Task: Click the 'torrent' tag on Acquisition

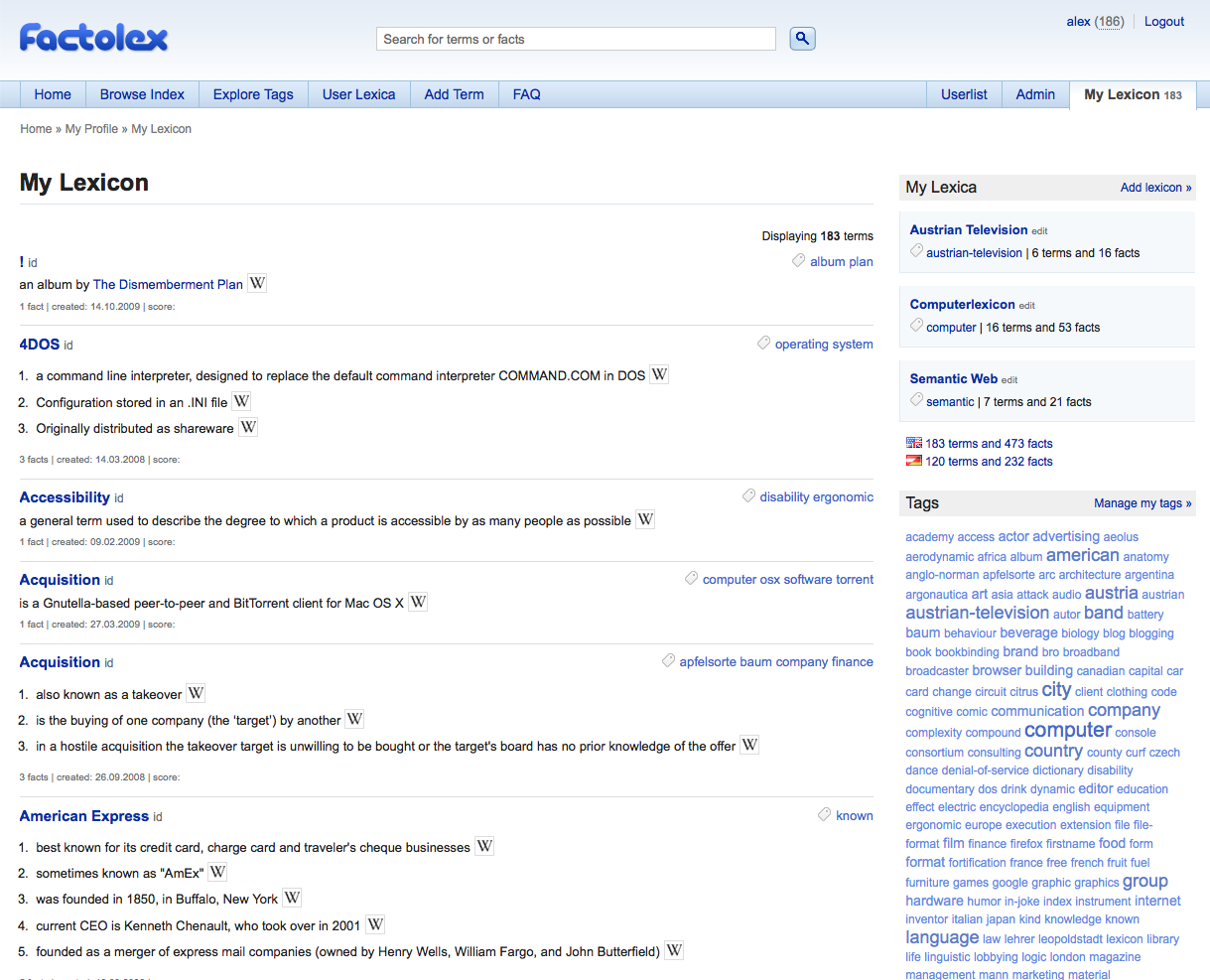Action: [x=855, y=579]
